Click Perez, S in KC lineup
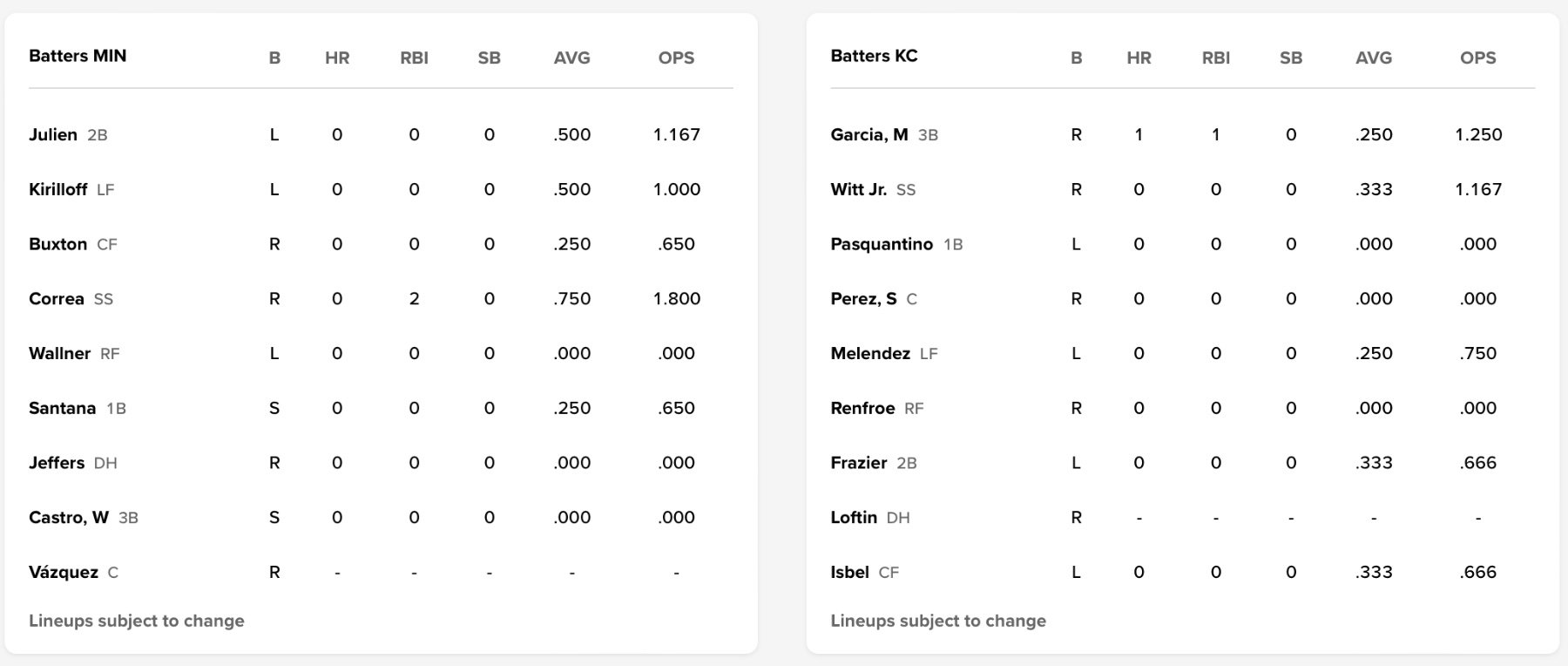 [863, 299]
